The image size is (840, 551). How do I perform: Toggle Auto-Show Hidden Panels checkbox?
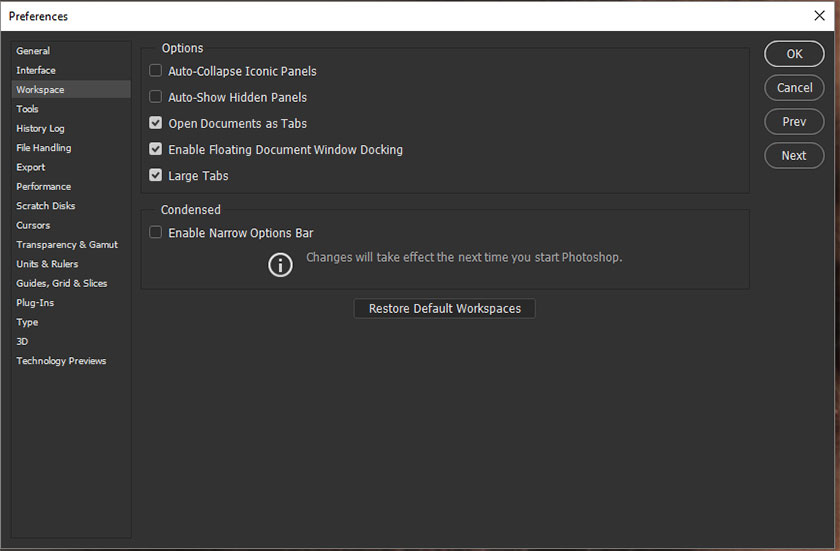click(x=155, y=97)
